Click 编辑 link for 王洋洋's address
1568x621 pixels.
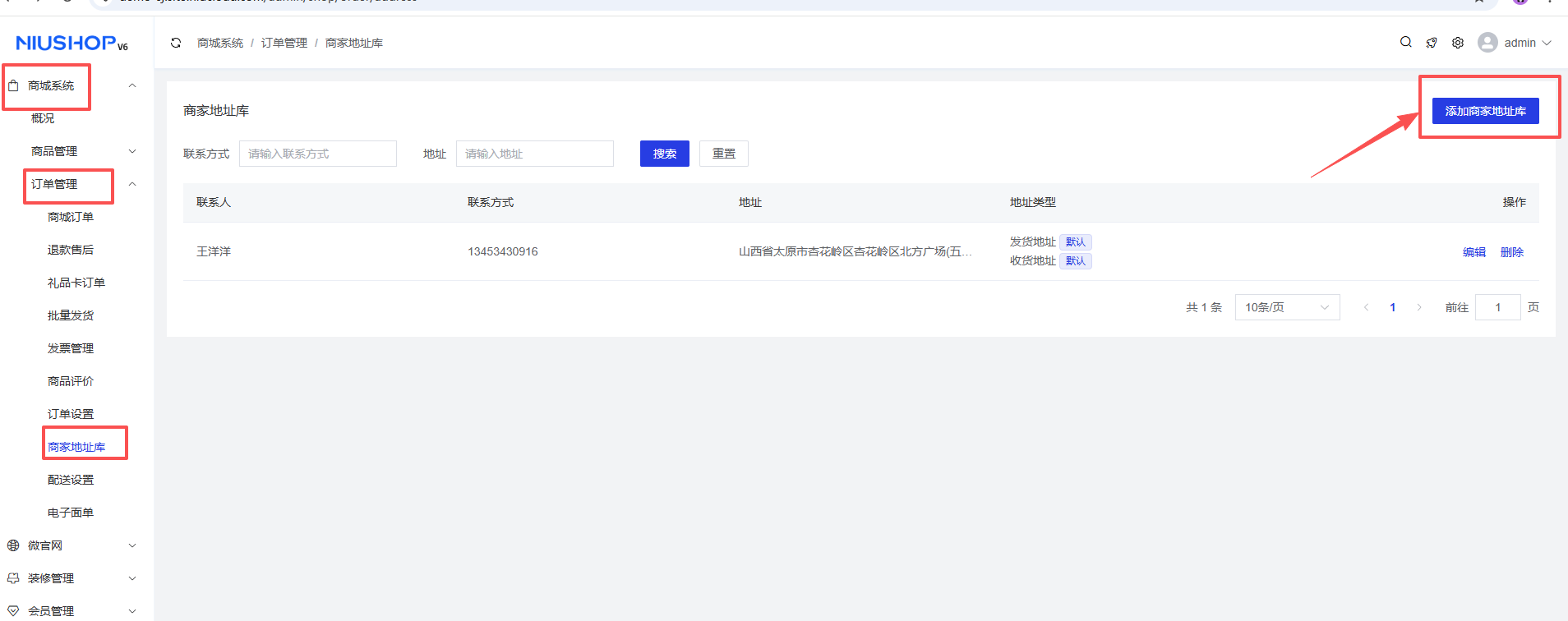tap(1474, 252)
